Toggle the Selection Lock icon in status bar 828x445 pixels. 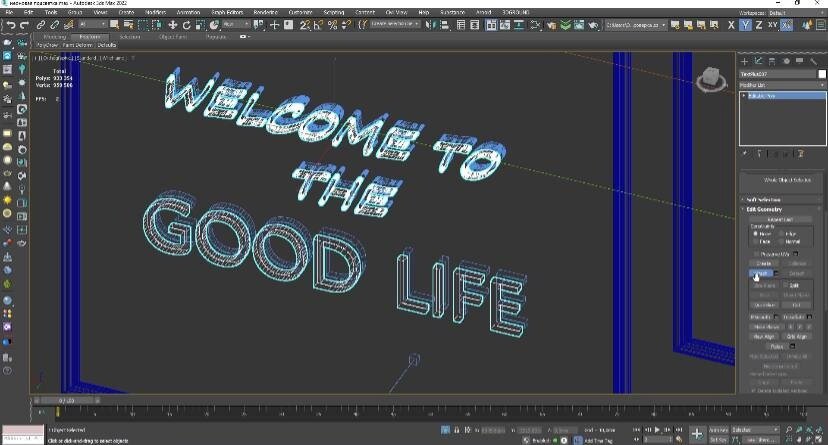[x=457, y=430]
